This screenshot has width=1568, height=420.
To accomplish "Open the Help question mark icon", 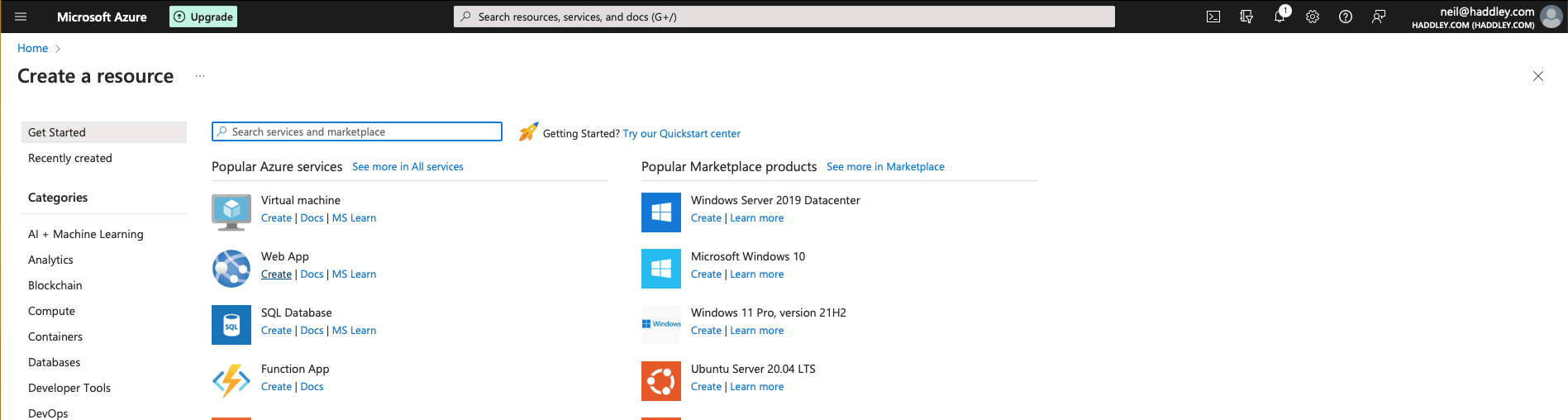I will [x=1346, y=17].
